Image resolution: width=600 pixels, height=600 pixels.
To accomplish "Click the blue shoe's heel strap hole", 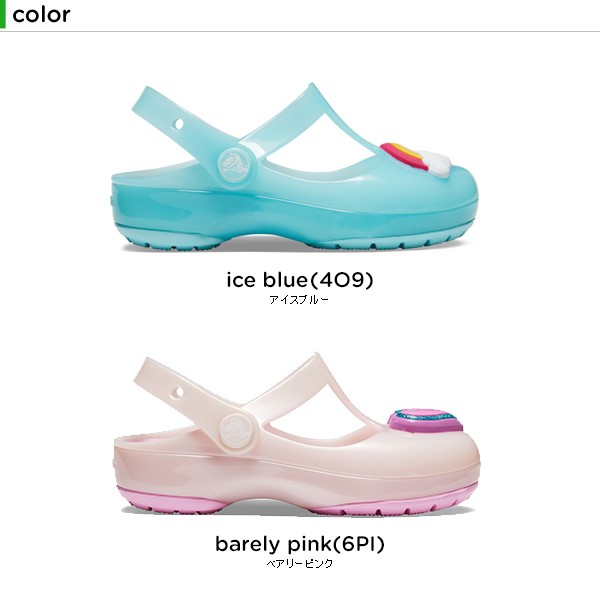I will pyautogui.click(x=179, y=124).
